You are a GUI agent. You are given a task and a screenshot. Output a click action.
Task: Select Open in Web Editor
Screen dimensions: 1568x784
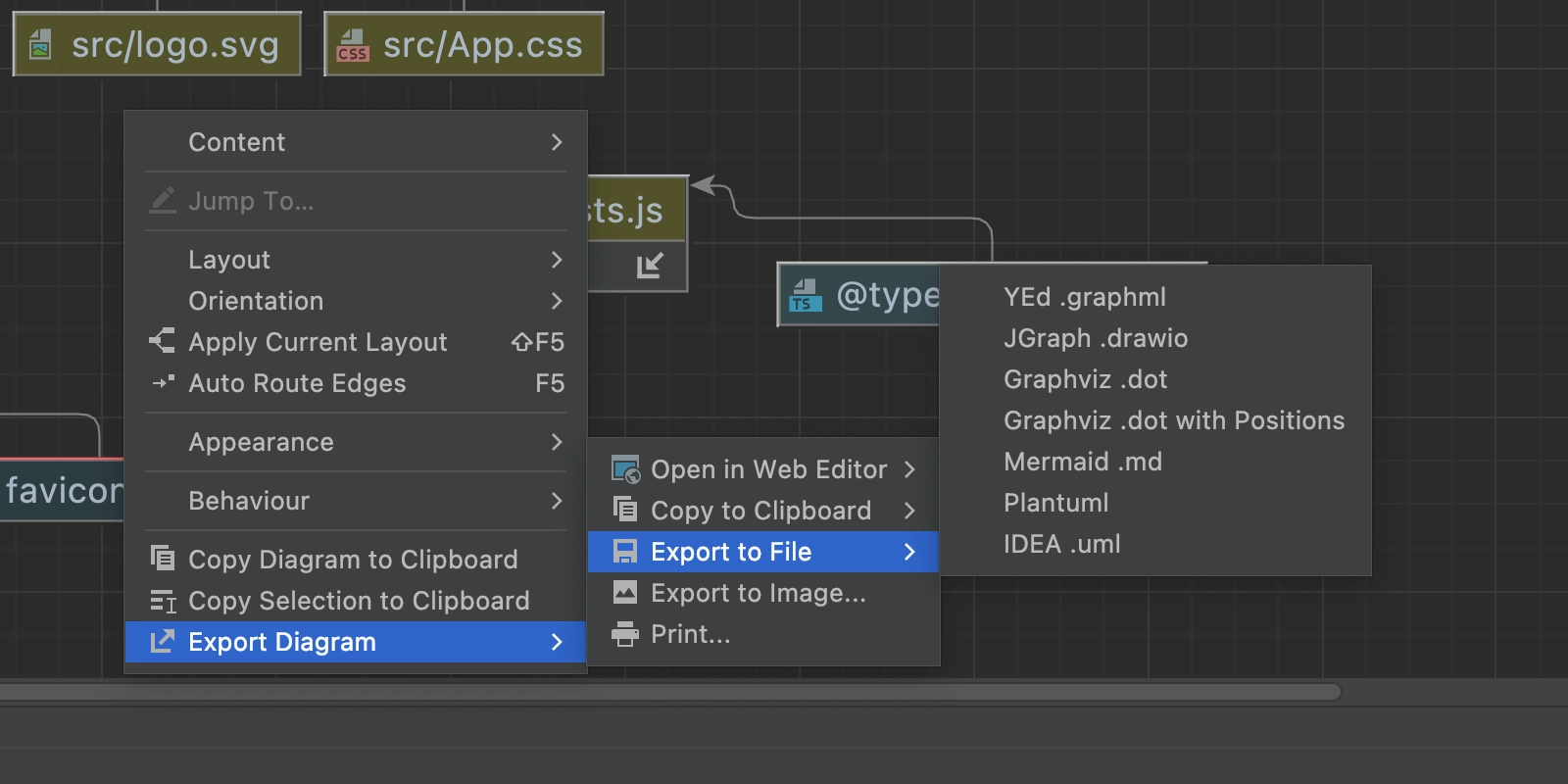(763, 469)
